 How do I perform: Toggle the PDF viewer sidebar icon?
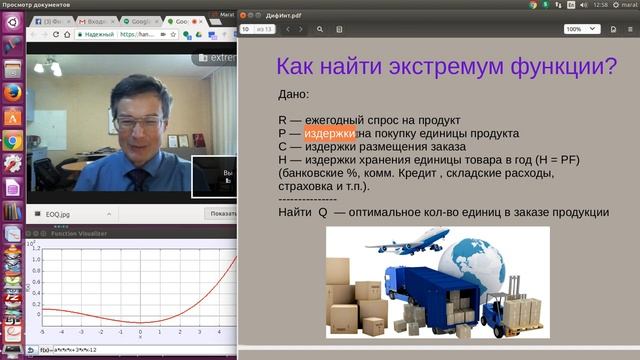click(339, 29)
